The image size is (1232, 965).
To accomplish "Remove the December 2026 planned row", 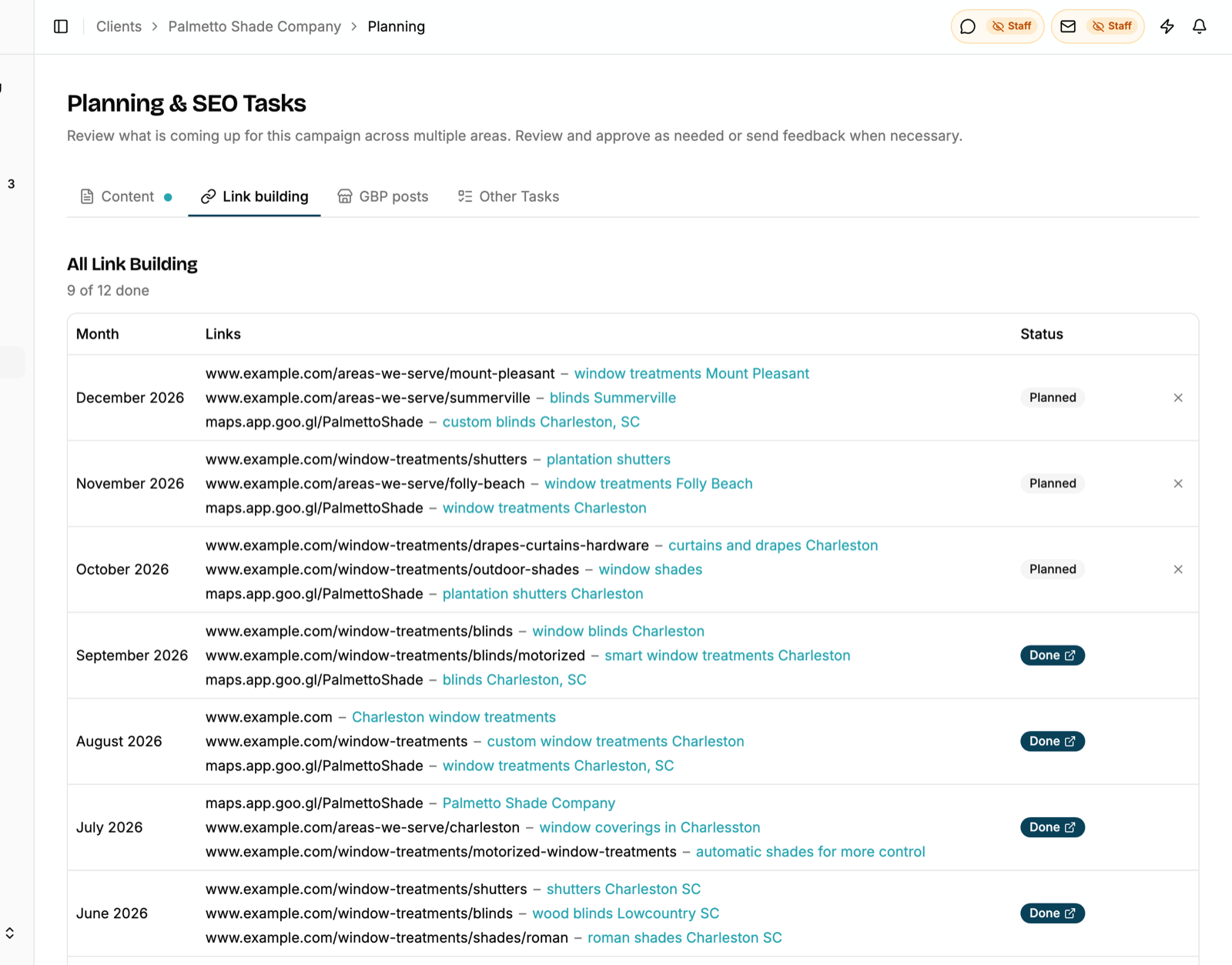I will [x=1178, y=398].
